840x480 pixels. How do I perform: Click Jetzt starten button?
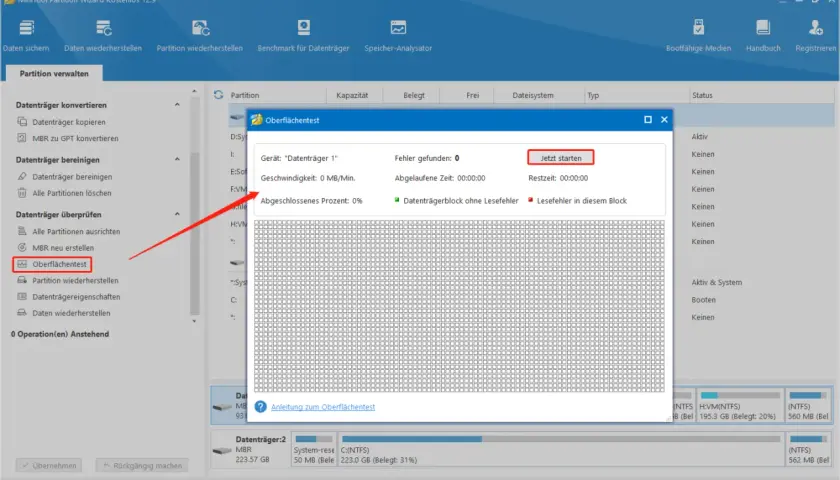click(x=560, y=158)
